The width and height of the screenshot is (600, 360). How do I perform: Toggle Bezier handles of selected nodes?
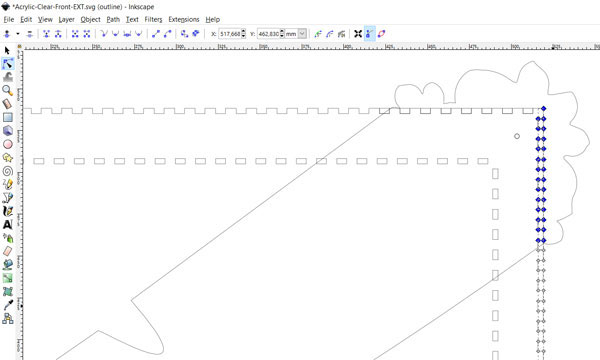point(370,34)
